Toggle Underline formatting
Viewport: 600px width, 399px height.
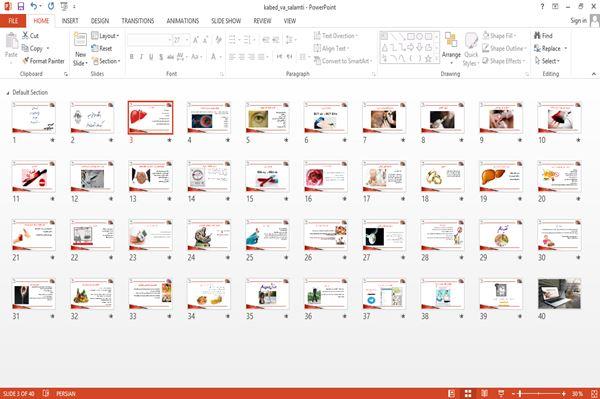click(151, 57)
